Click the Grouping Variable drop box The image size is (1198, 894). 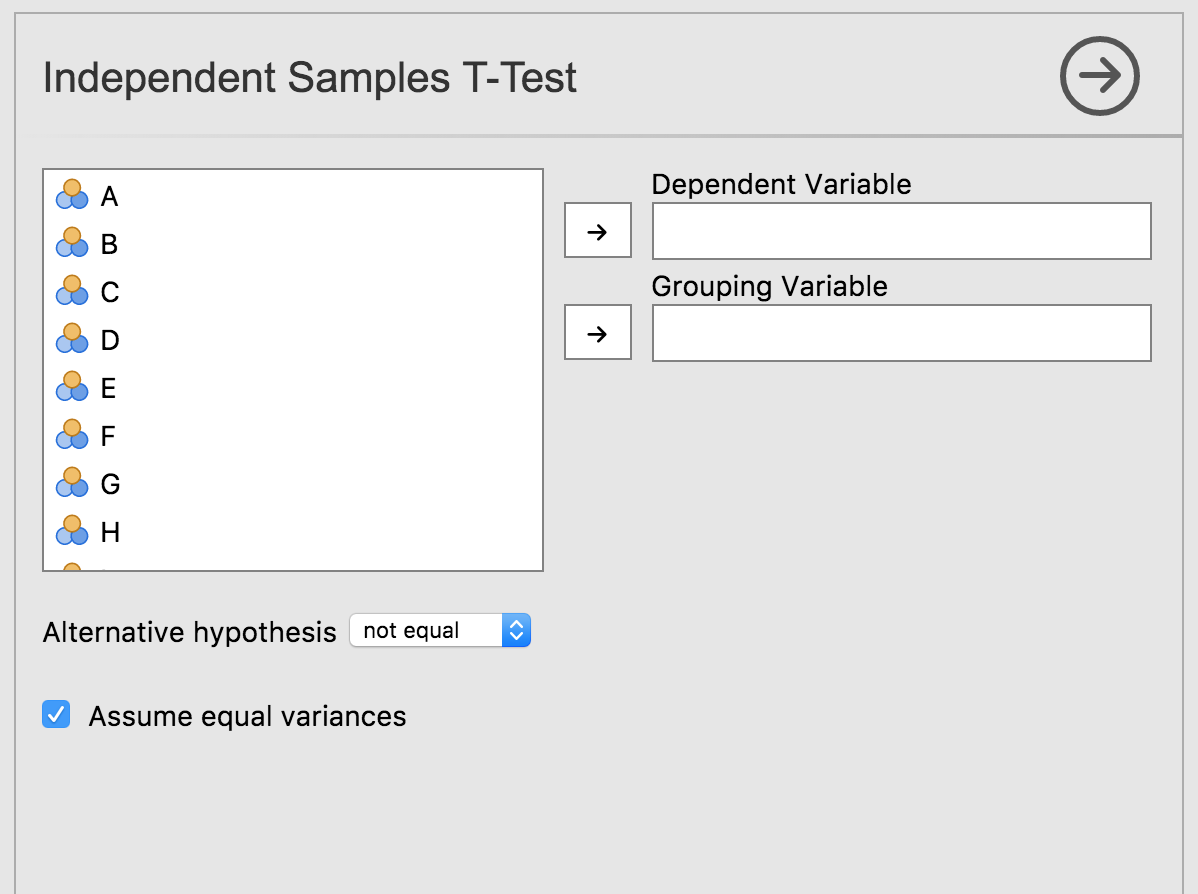901,333
